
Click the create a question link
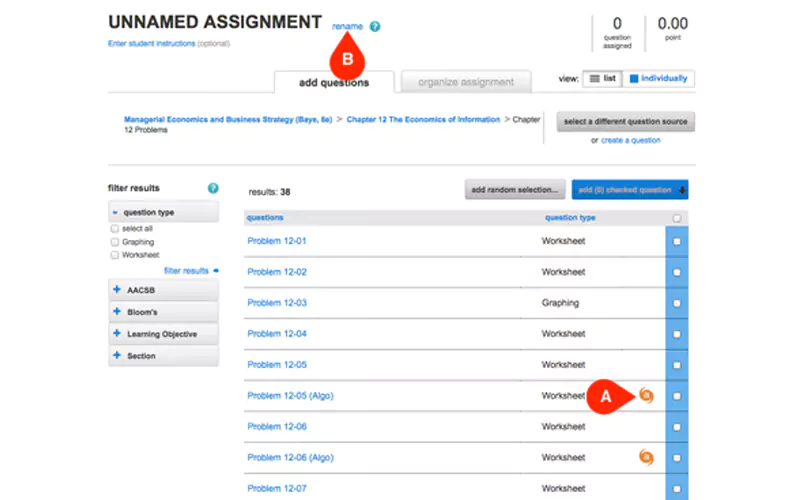631,140
